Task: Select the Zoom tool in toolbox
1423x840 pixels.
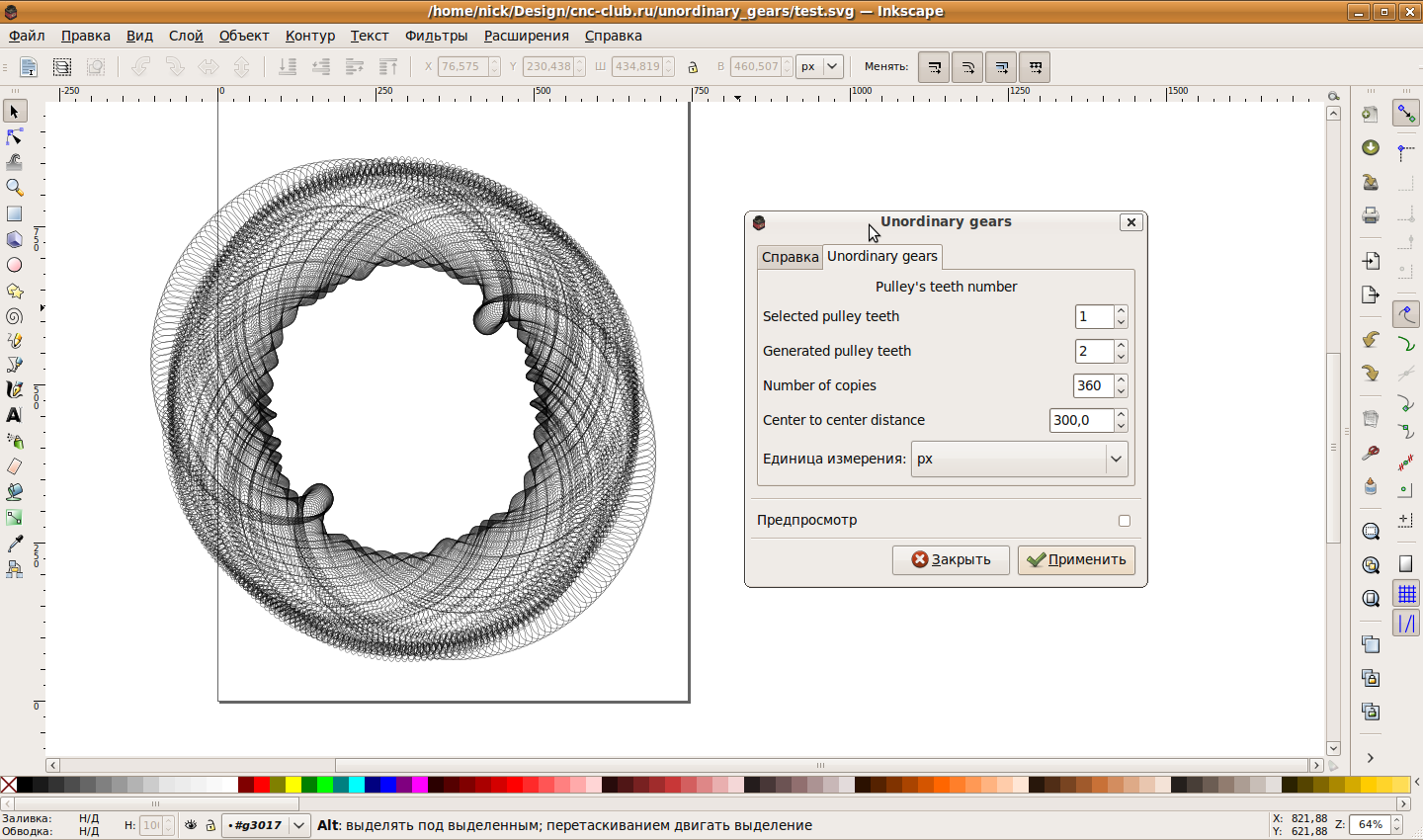Action: [x=14, y=188]
